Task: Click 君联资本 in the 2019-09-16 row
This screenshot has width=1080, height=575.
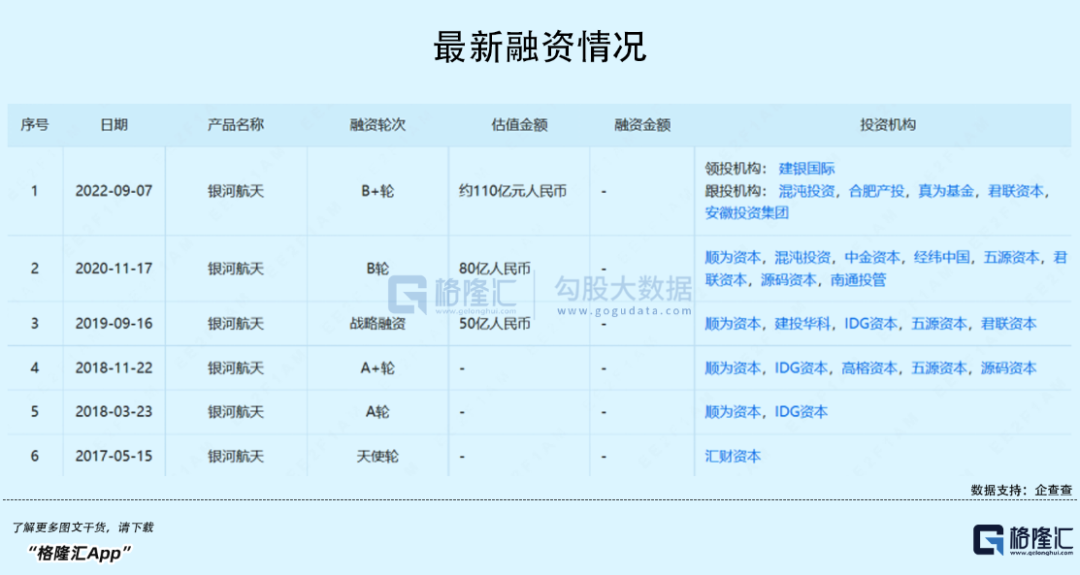Action: (1009, 324)
